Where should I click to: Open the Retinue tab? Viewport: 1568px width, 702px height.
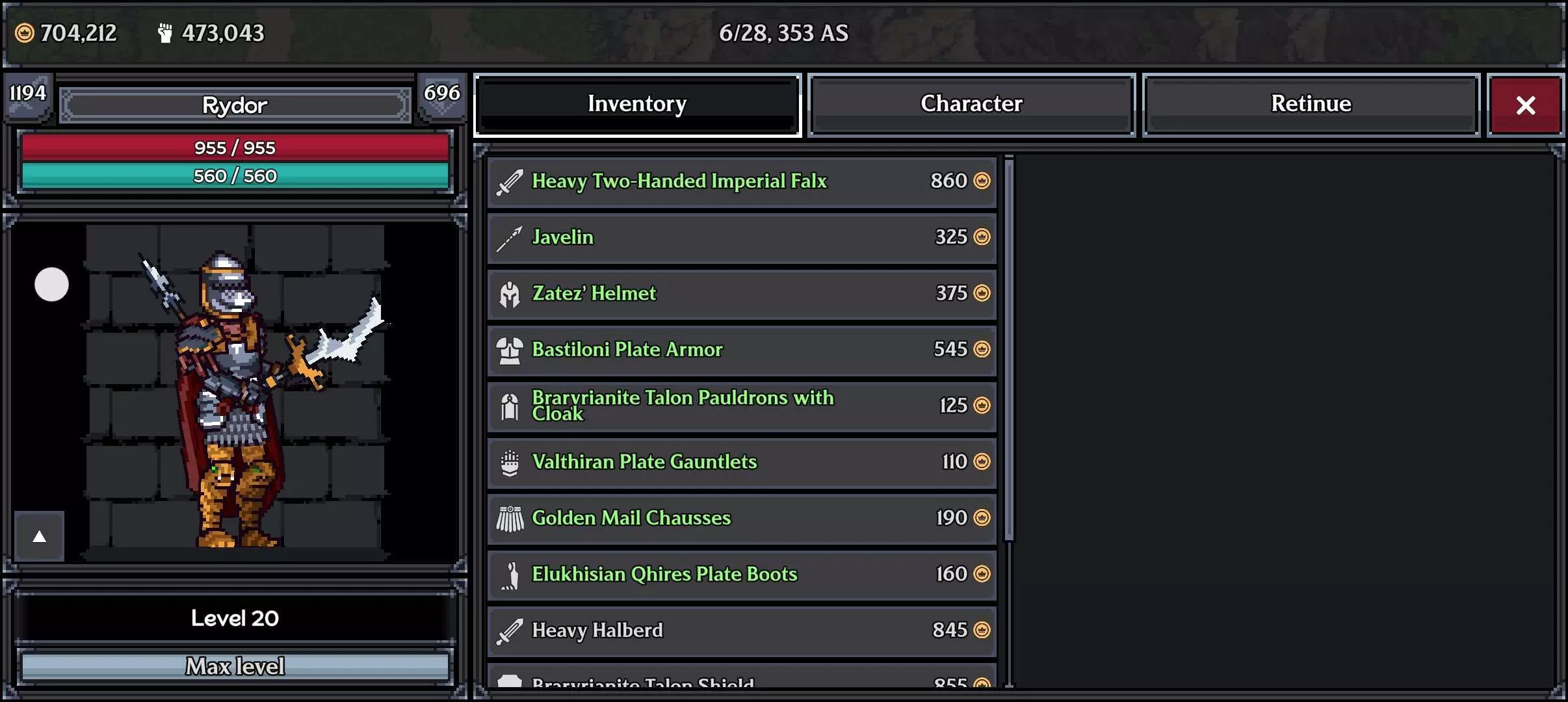point(1311,104)
